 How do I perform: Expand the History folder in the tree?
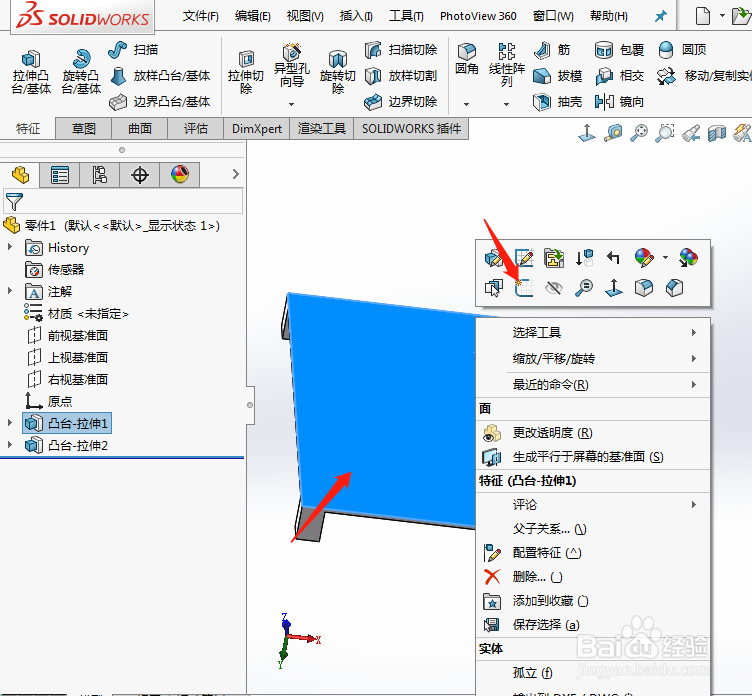[10, 247]
